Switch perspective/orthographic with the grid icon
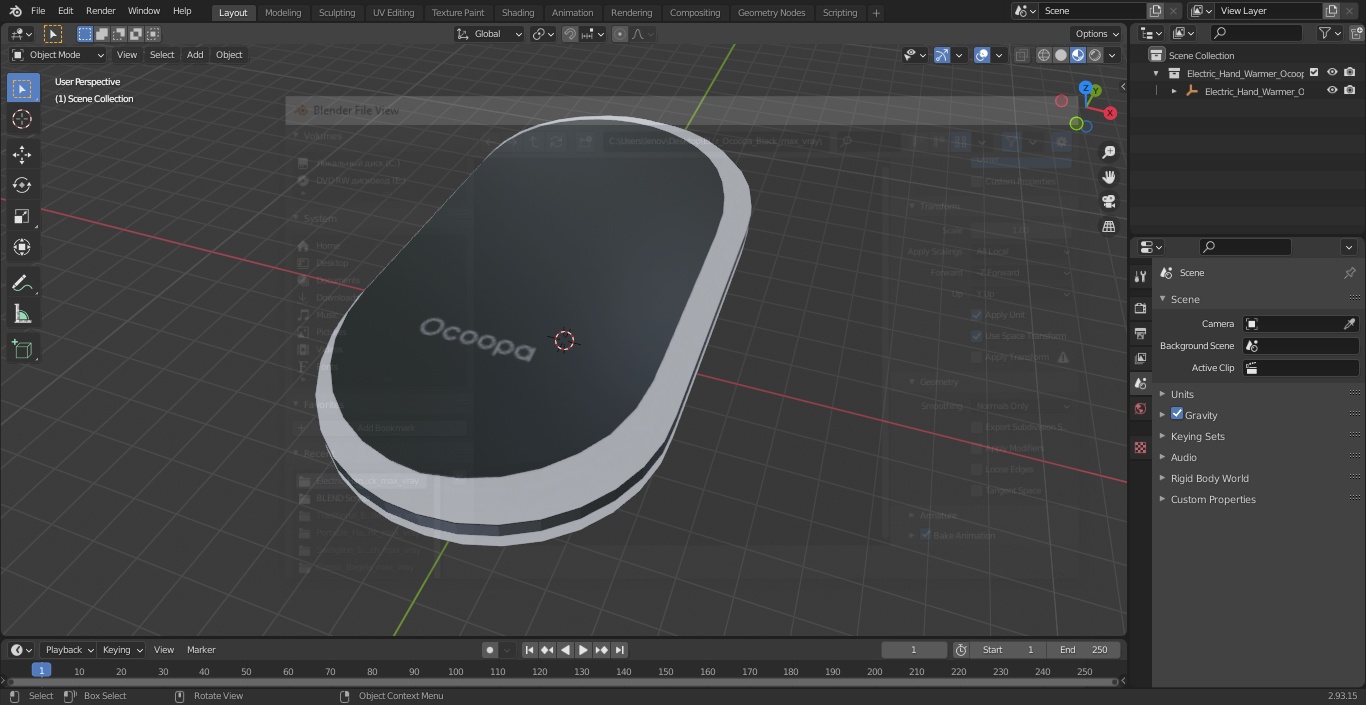1366x705 pixels. pyautogui.click(x=1109, y=227)
